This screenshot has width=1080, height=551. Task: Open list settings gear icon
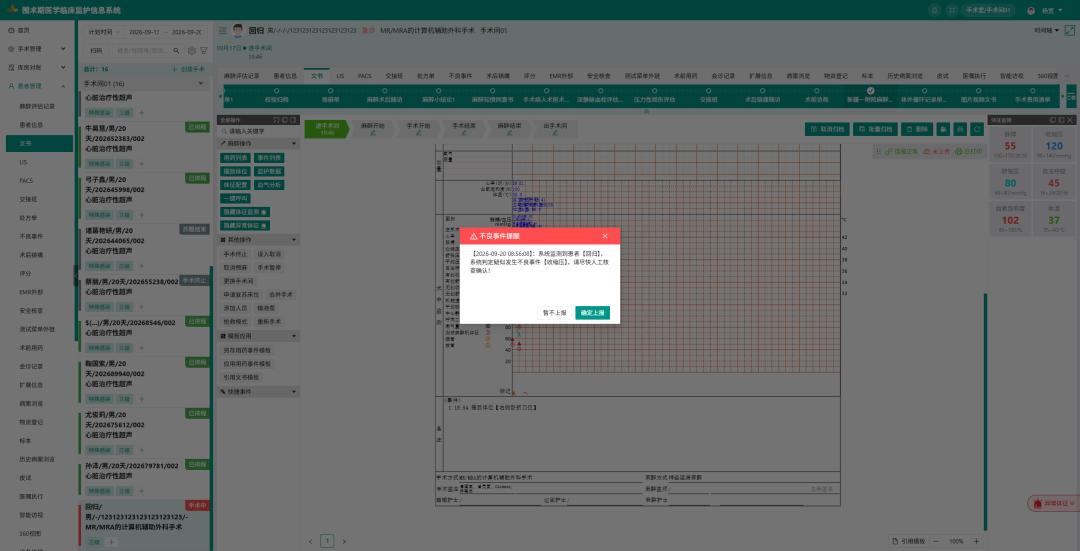point(192,50)
